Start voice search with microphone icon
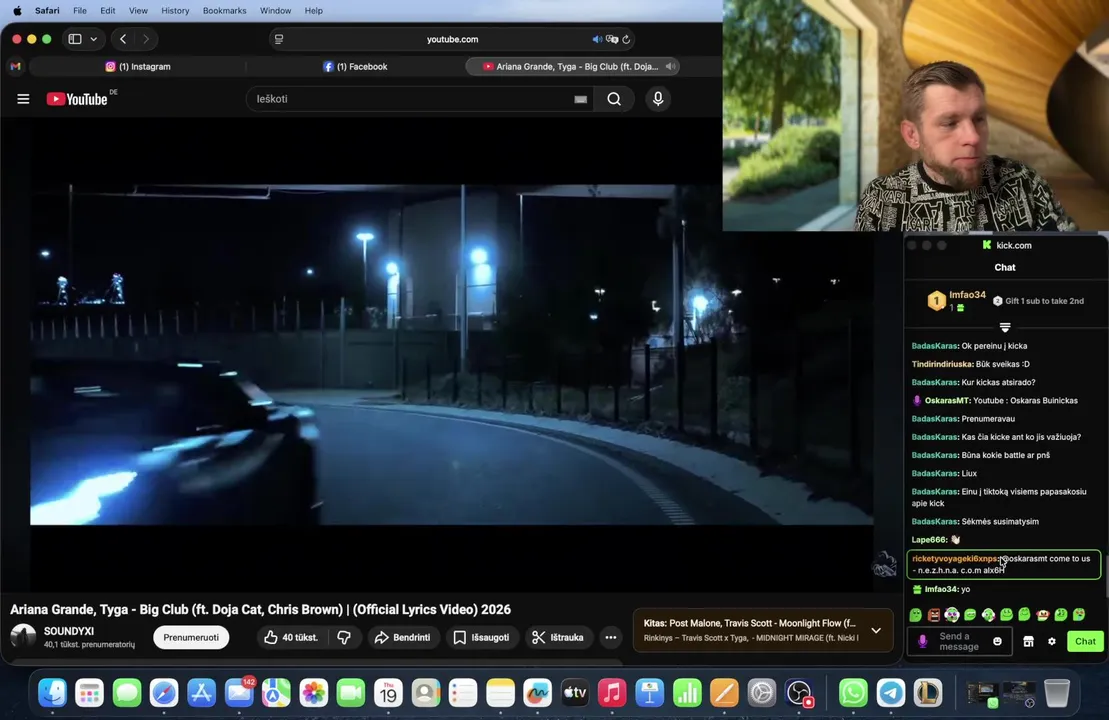The image size is (1109, 720). [x=658, y=99]
